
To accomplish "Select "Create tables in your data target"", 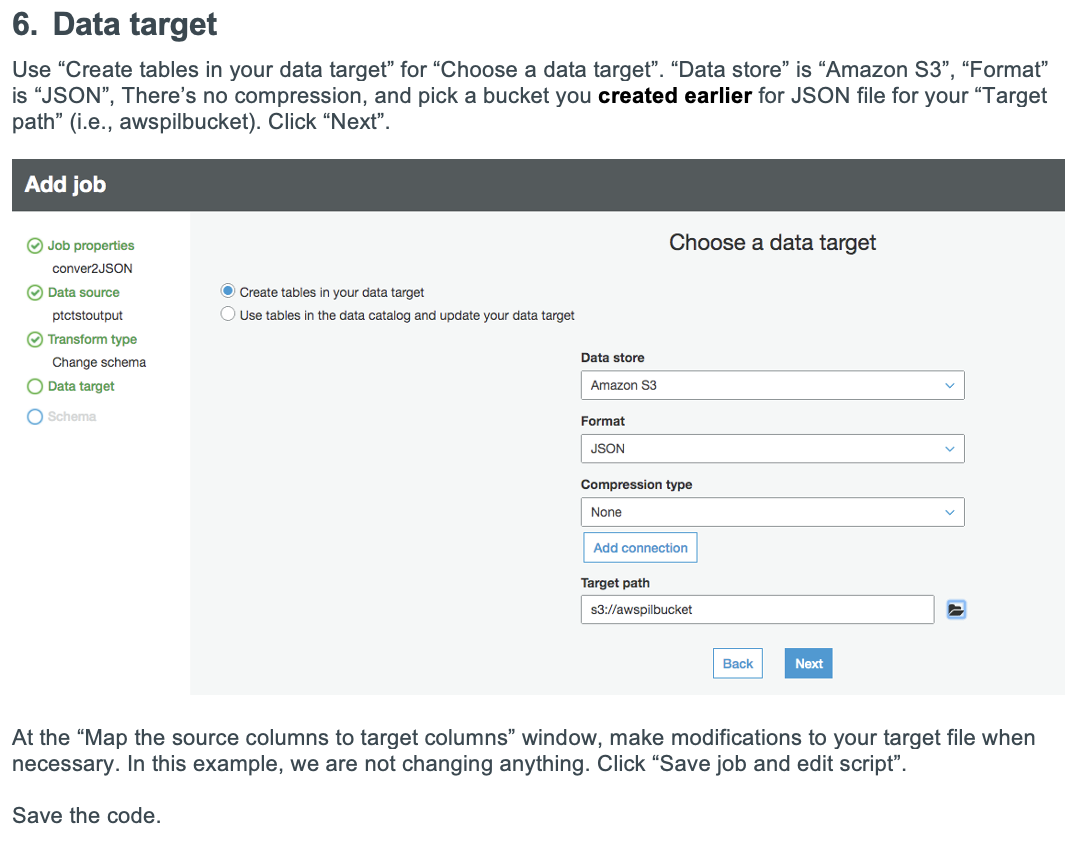I will point(228,292).
